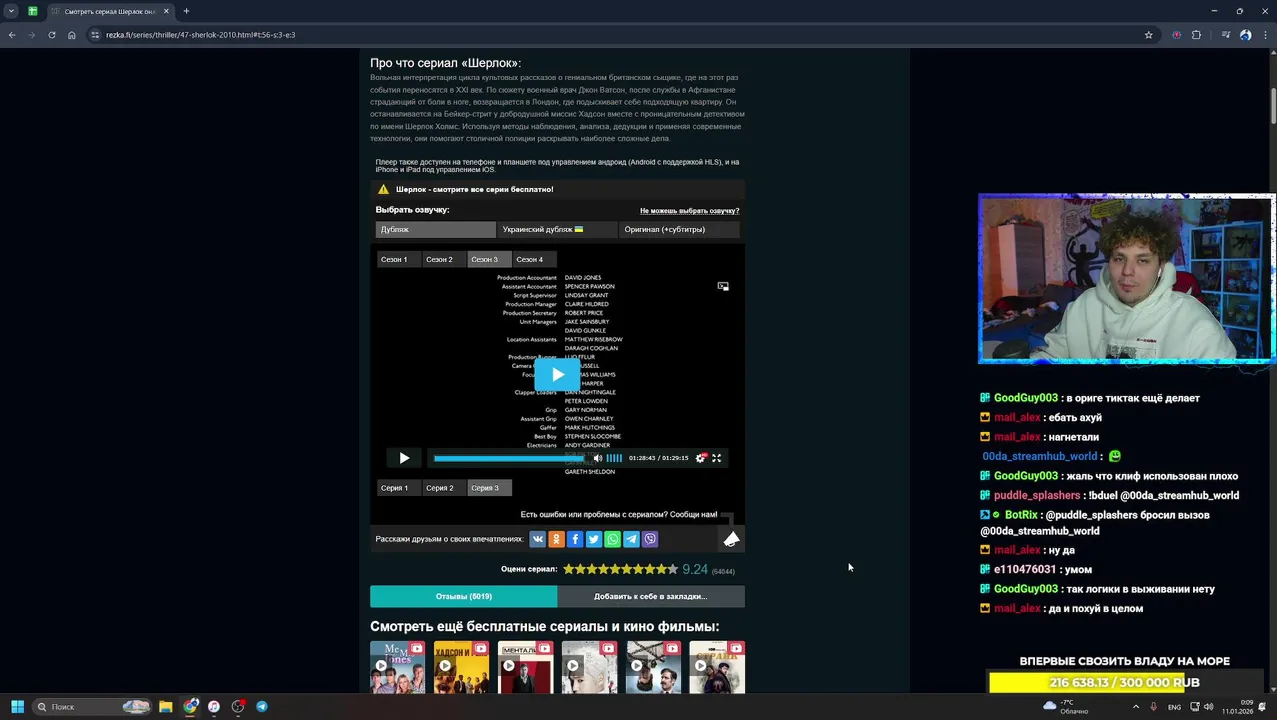Open the Менталист recommended thumbnail

525,667
